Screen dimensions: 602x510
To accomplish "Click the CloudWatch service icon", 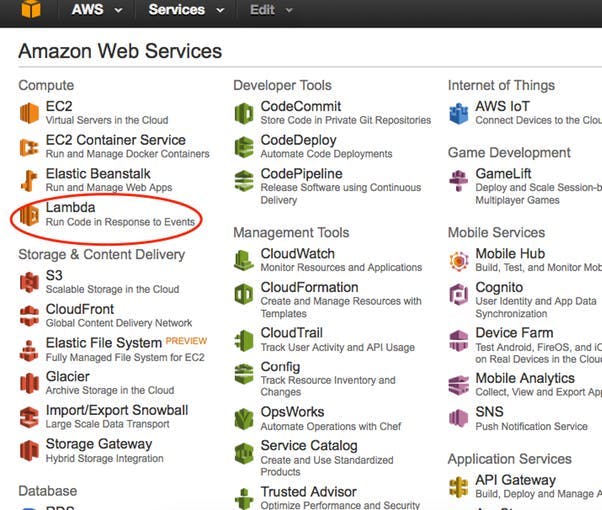I will point(244,260).
